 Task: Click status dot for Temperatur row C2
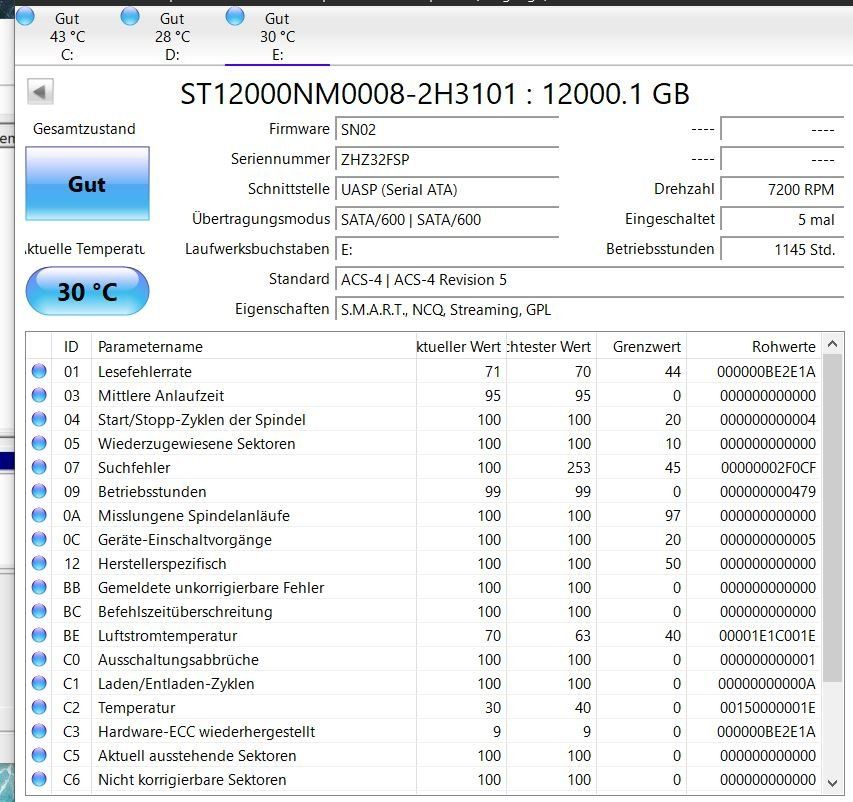(x=39, y=707)
